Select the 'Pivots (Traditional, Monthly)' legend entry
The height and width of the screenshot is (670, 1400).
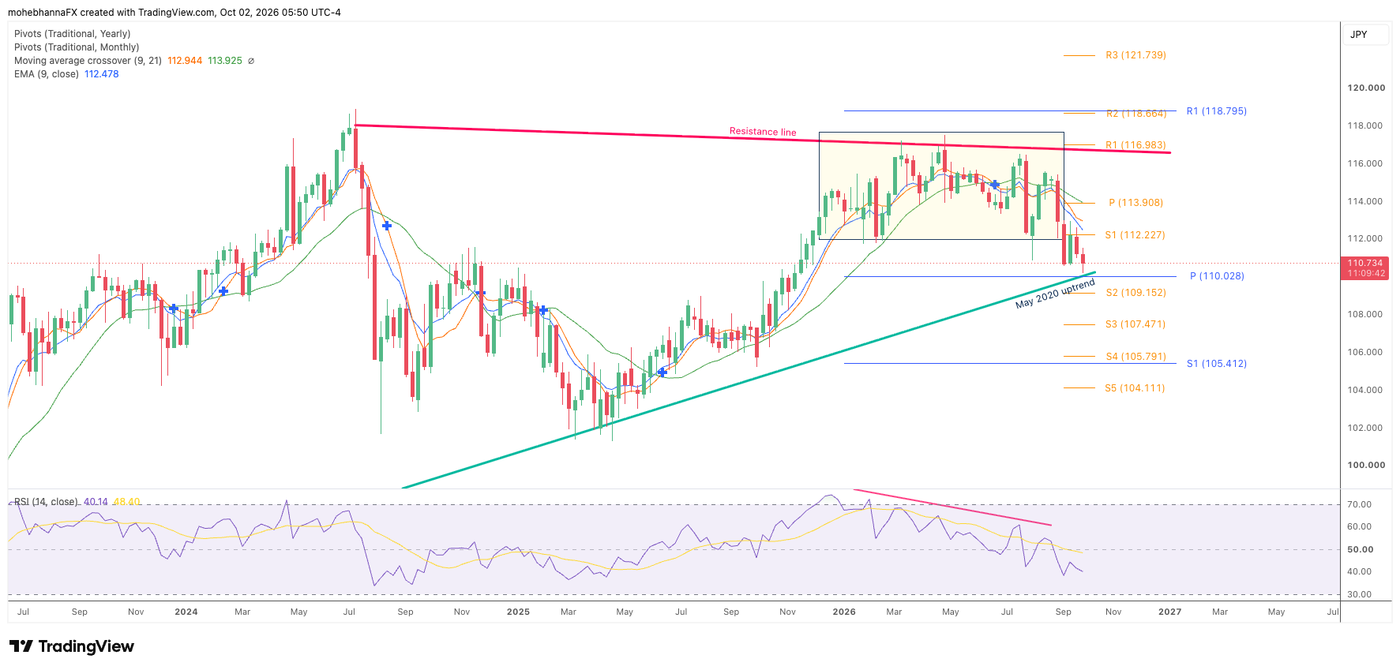pos(77,47)
